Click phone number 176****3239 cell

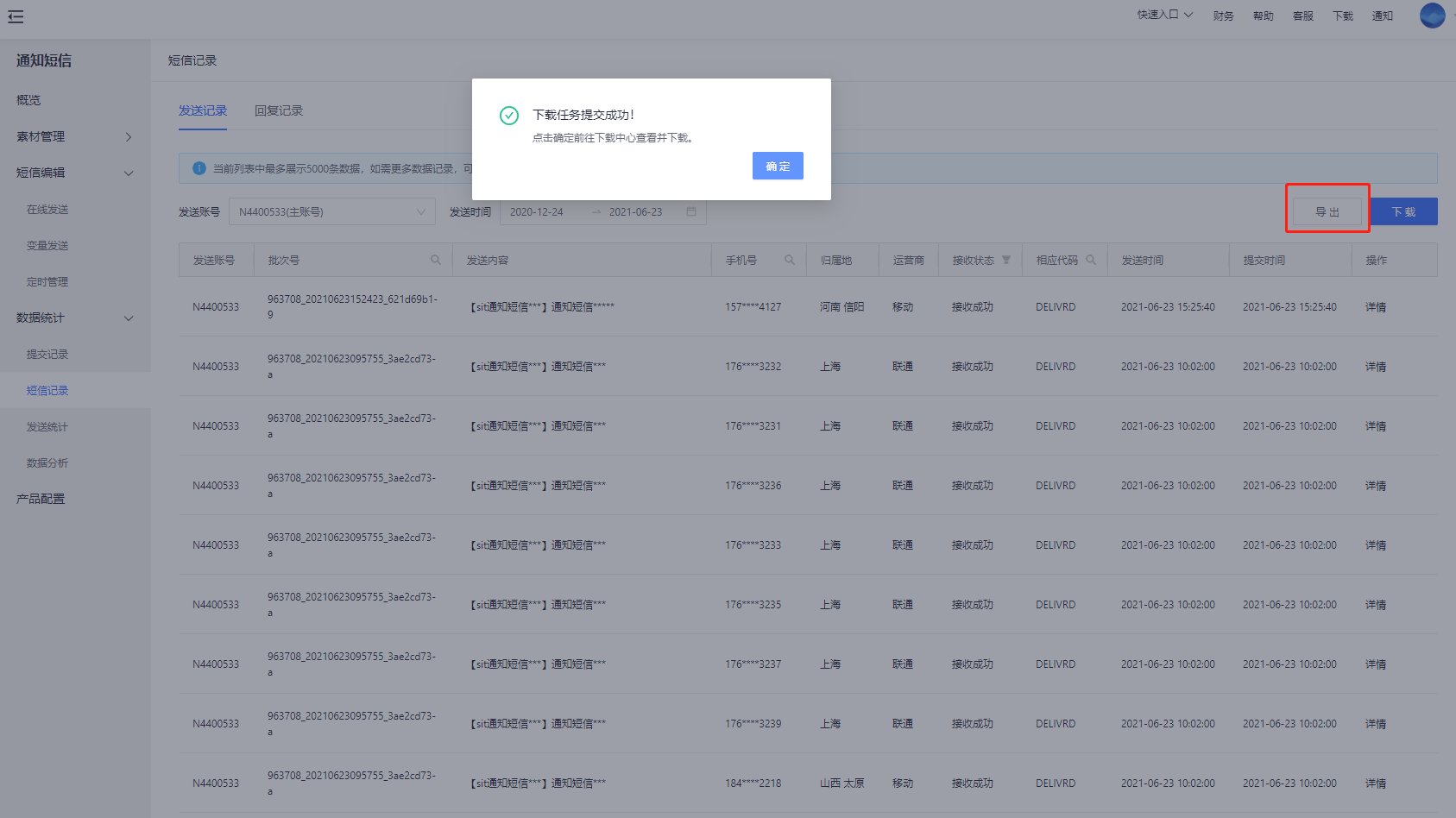(x=753, y=724)
